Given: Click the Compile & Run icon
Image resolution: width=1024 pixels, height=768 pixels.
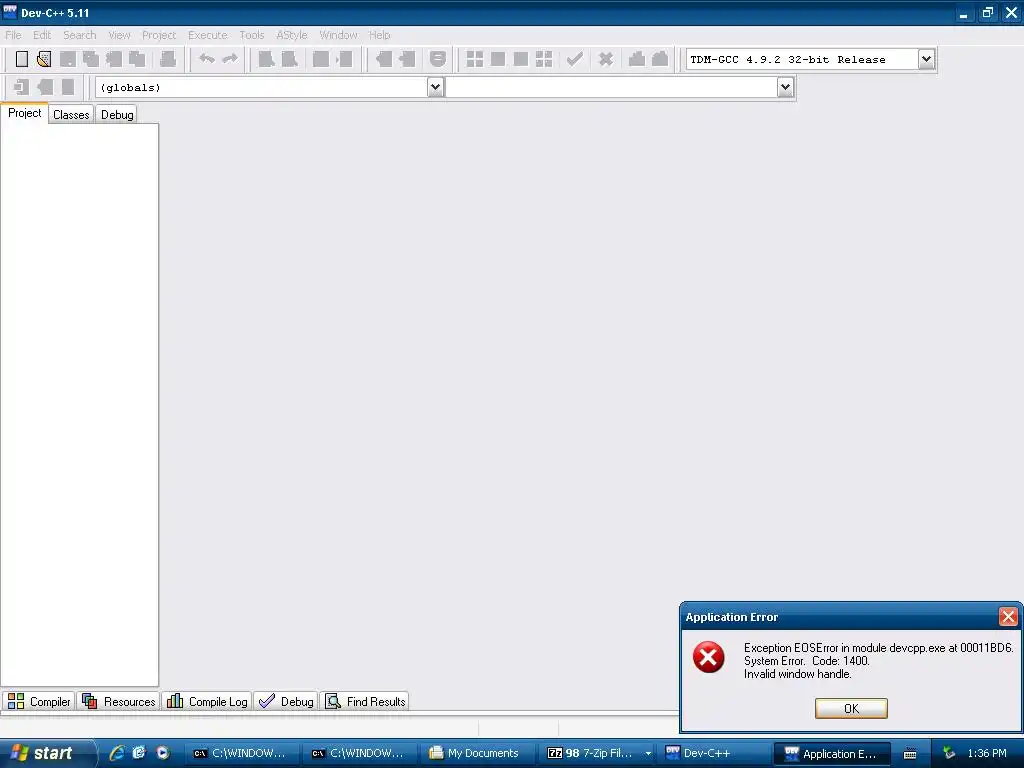Looking at the screenshot, I should click(x=520, y=59).
